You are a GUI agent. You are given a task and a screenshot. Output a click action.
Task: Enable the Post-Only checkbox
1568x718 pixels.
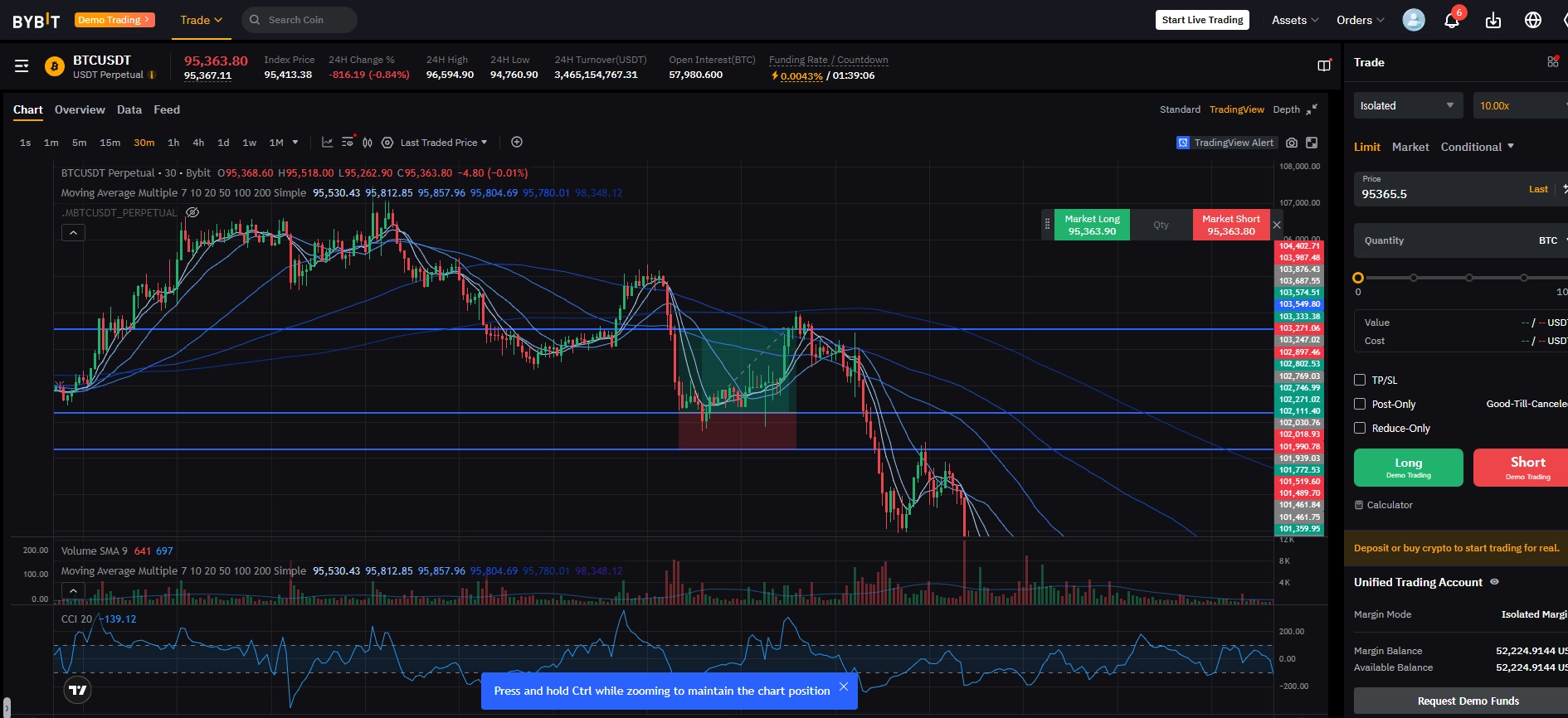1360,404
